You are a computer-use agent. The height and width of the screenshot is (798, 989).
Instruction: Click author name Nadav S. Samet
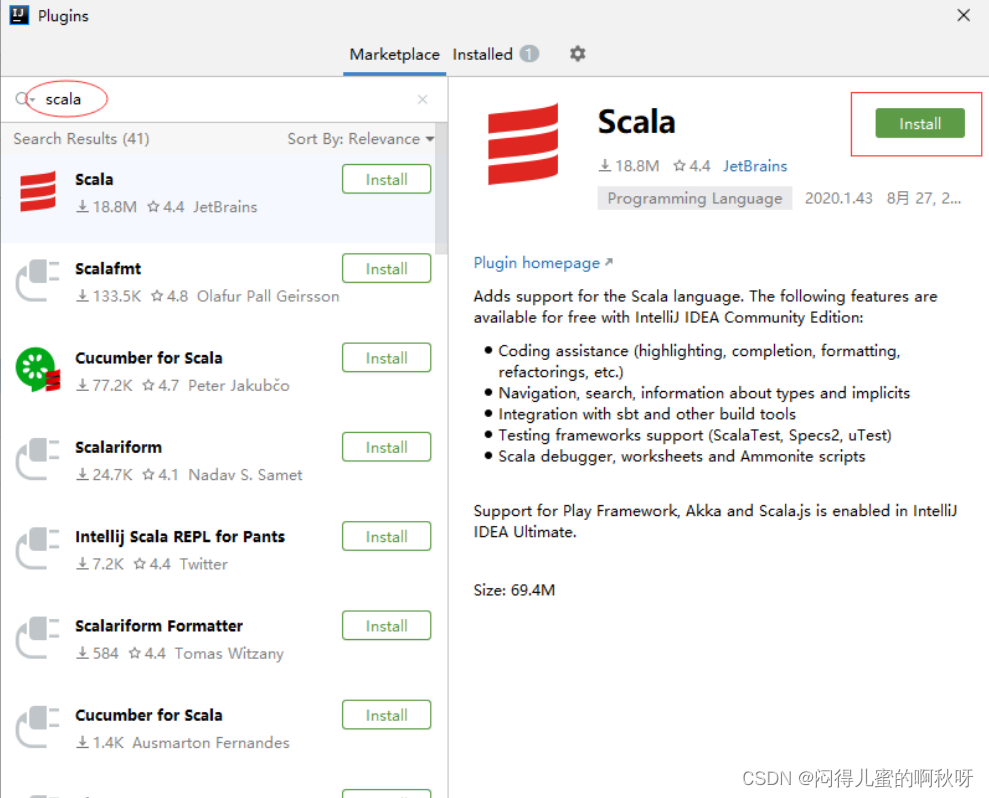(245, 475)
